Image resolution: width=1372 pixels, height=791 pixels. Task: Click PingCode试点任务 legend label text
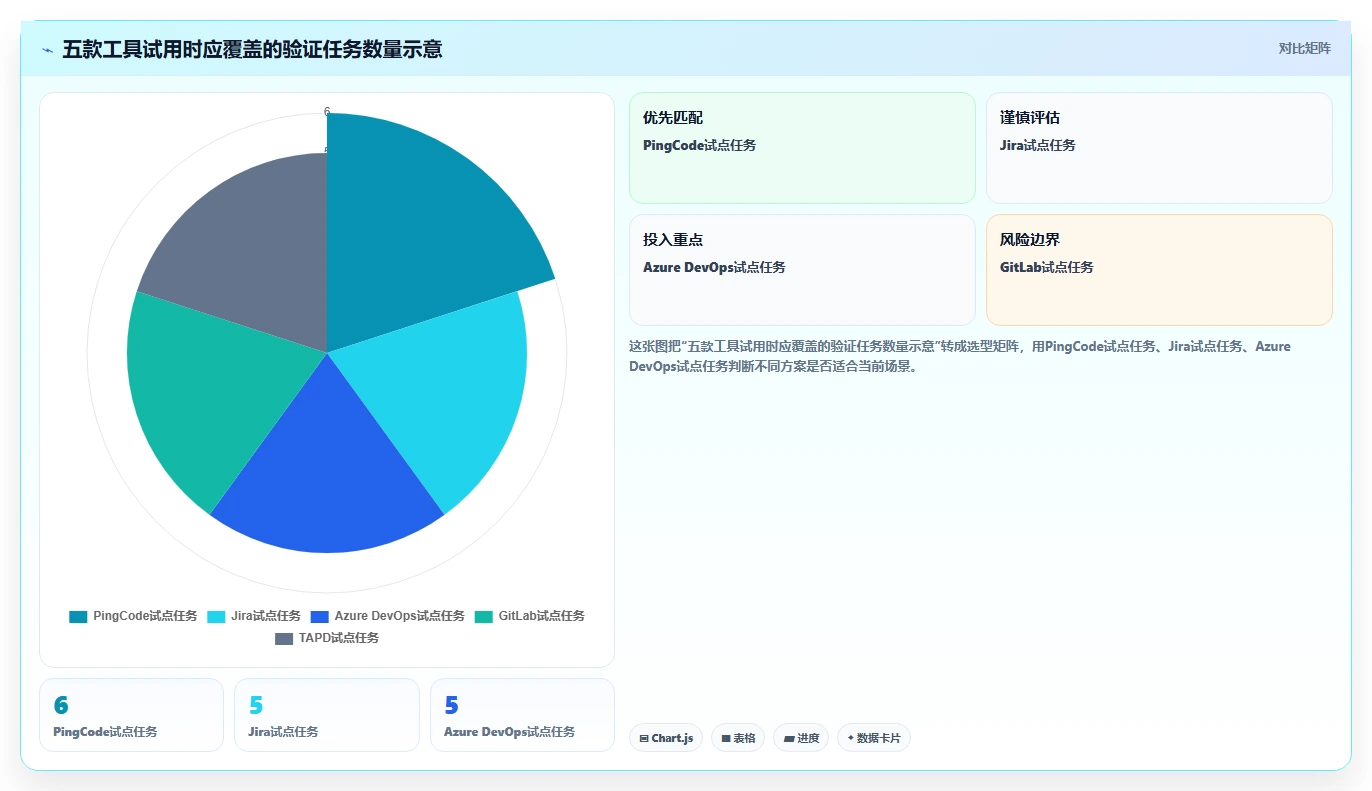145,616
